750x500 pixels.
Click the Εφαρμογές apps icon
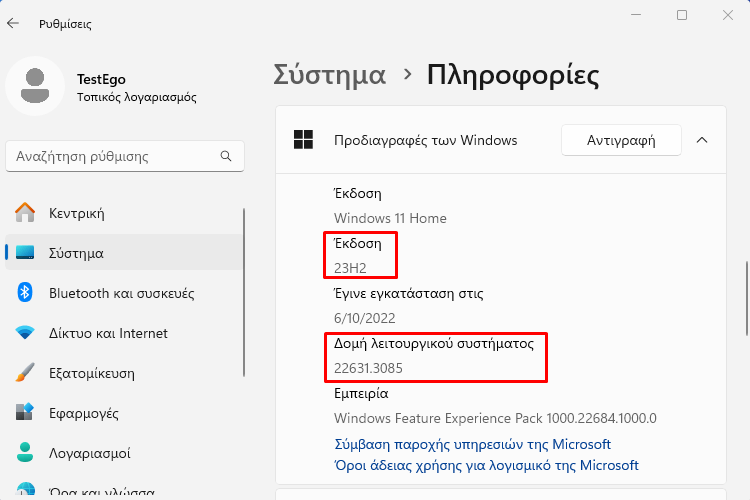tap(25, 412)
